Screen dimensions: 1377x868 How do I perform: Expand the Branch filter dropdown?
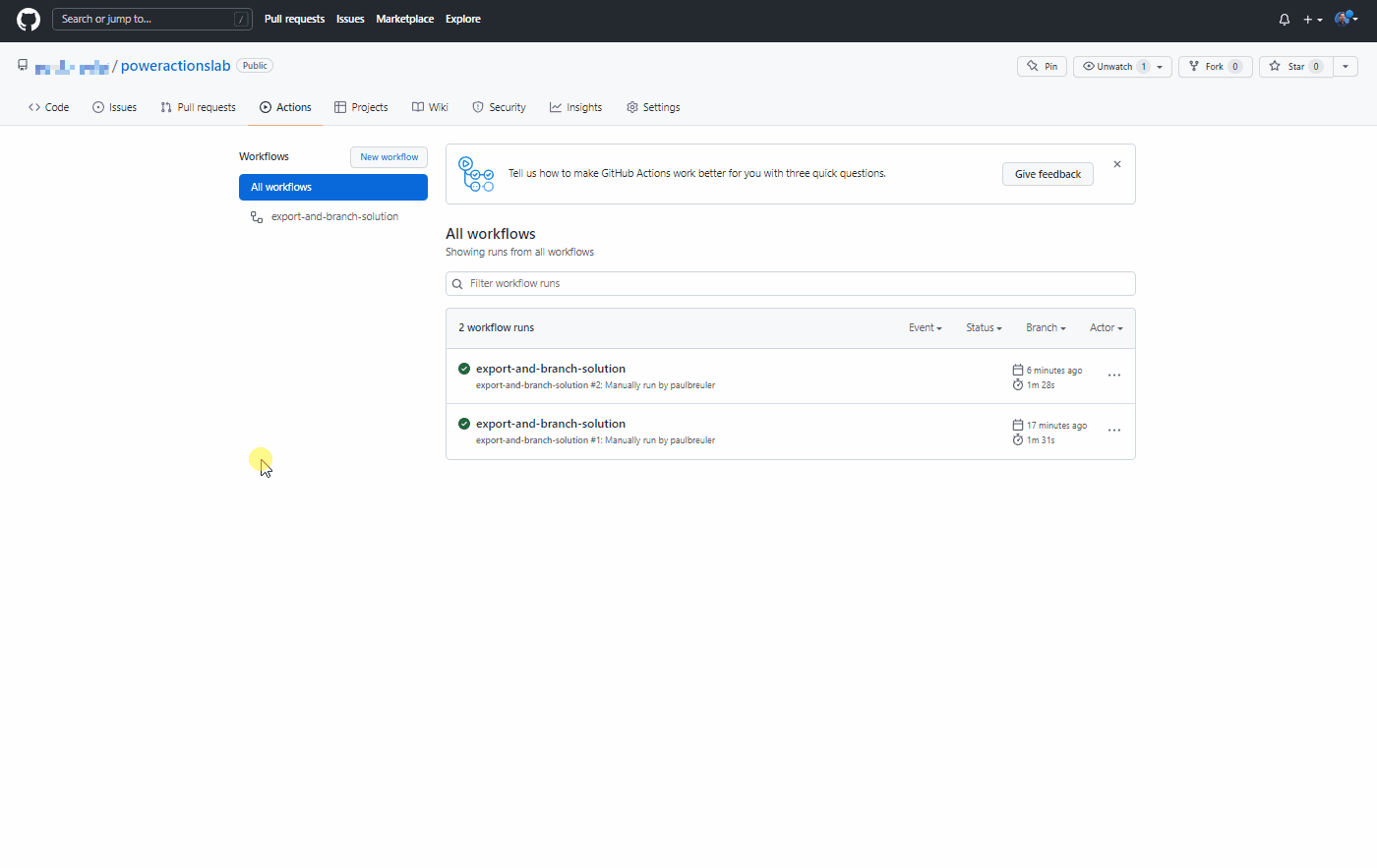1046,328
